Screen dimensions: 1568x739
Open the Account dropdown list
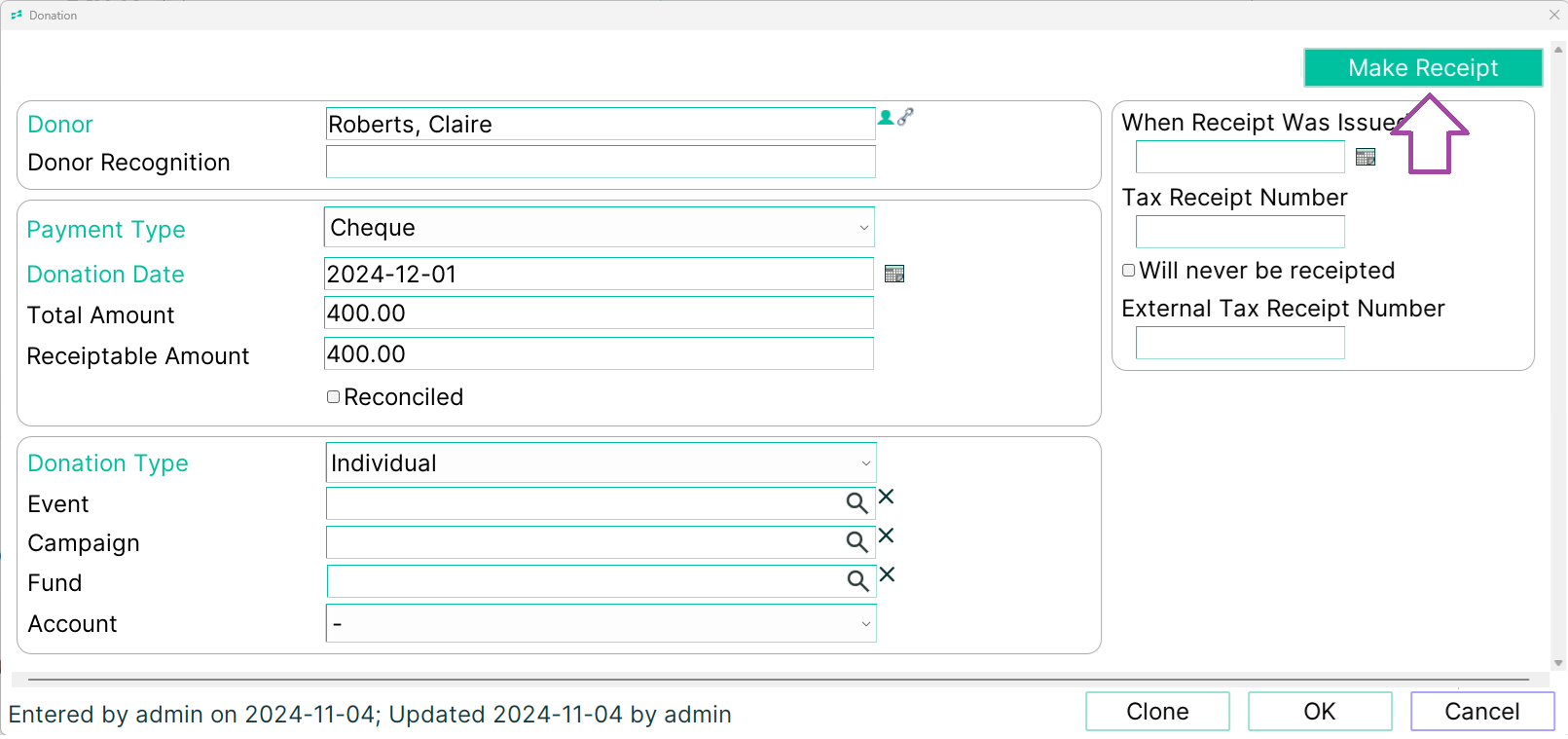[x=602, y=623]
